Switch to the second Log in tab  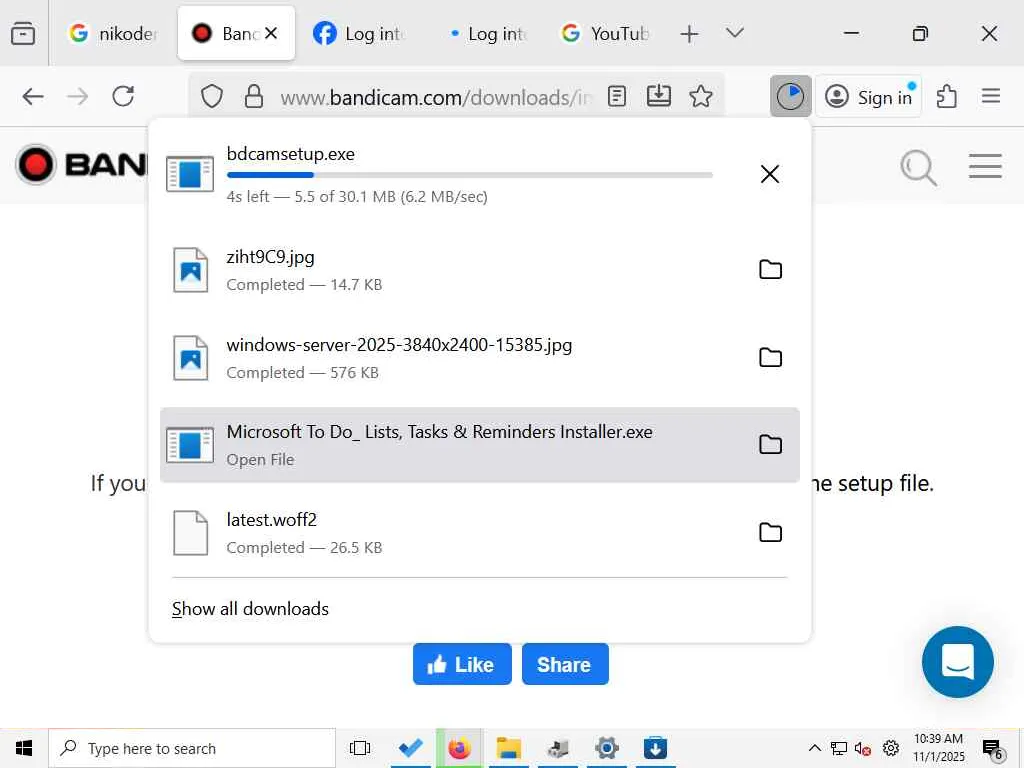coord(487,33)
